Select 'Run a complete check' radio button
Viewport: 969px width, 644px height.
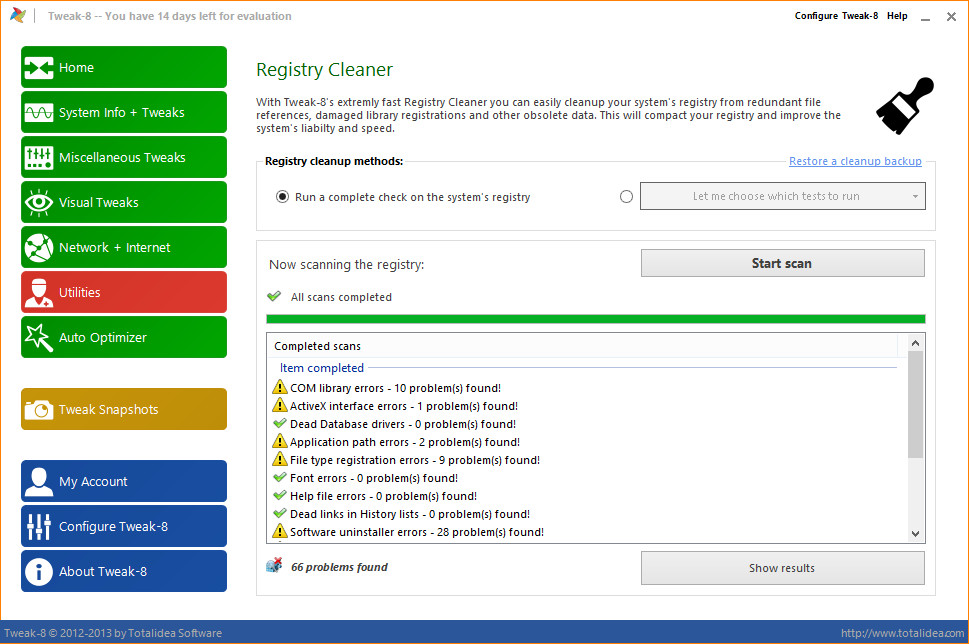[282, 197]
